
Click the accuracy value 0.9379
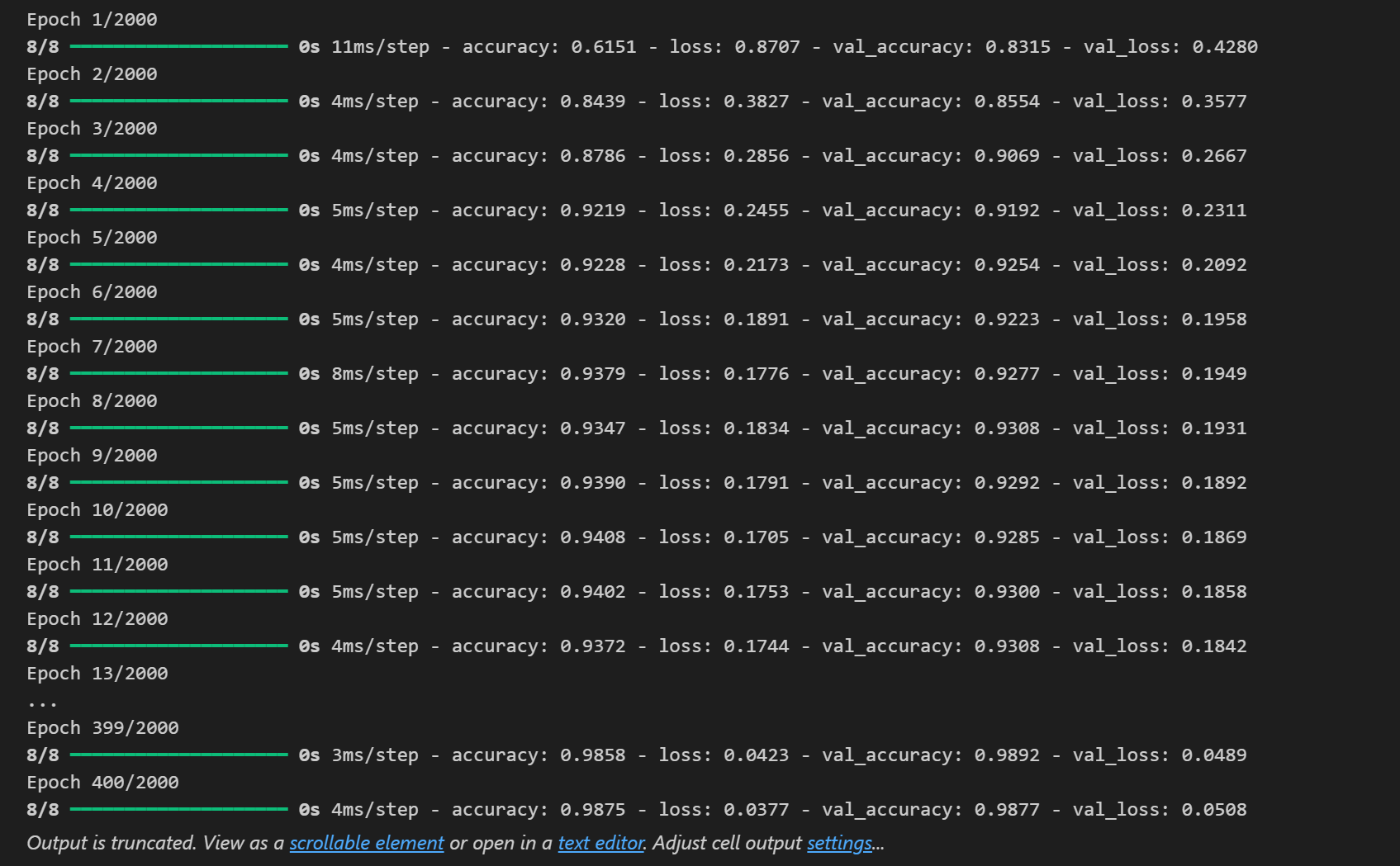[x=593, y=374]
